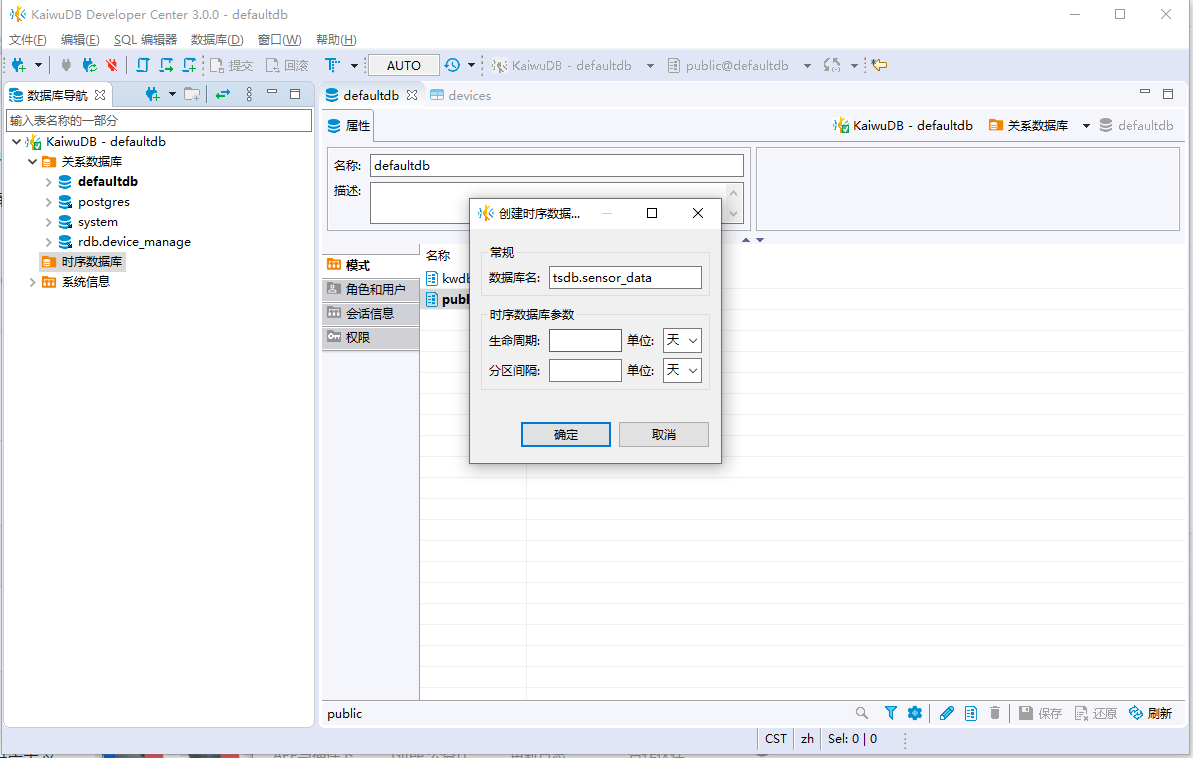Viewport: 1193px width, 758px height.
Task: Click the 生命周期 input field
Action: [585, 340]
